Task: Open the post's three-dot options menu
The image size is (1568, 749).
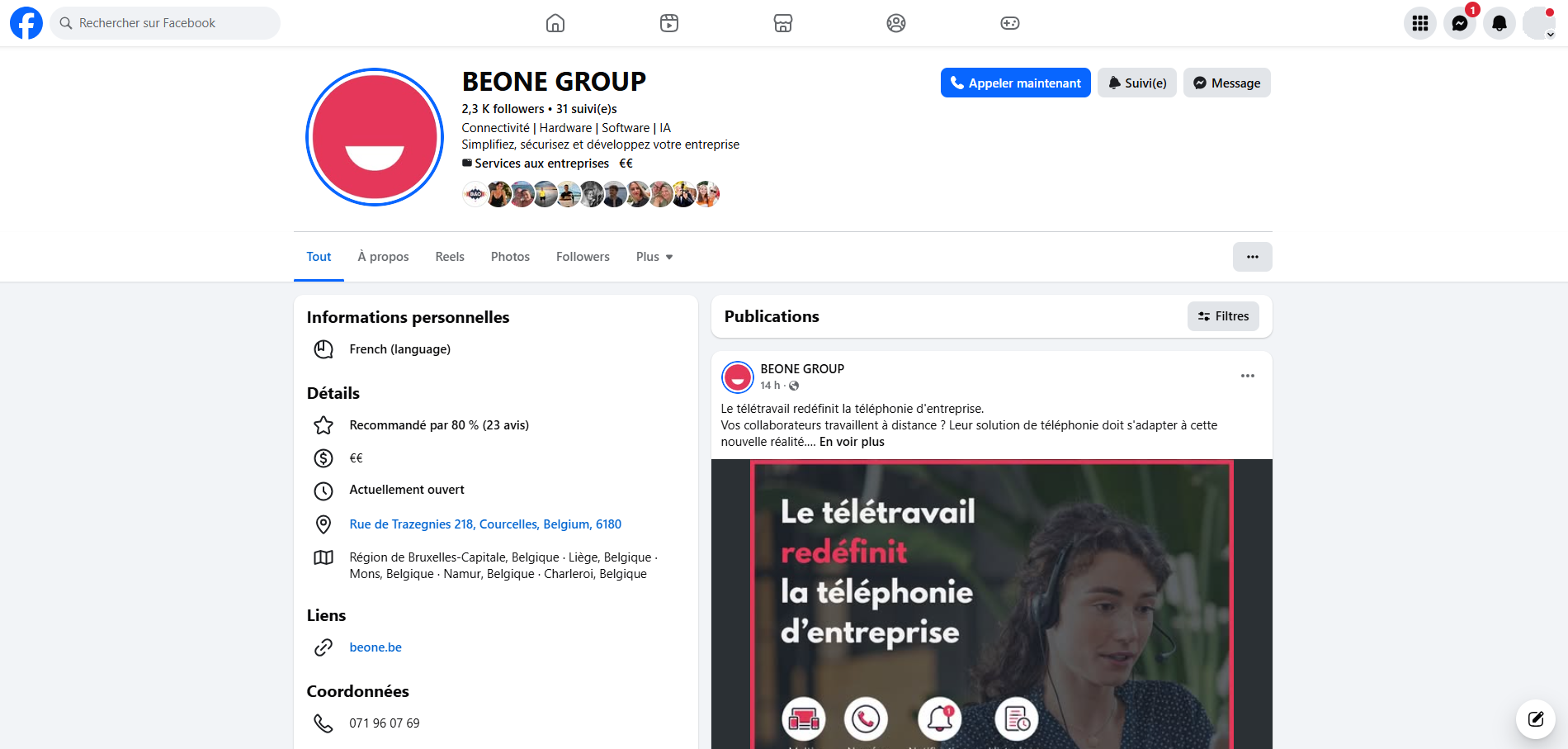Action: pos(1248,376)
